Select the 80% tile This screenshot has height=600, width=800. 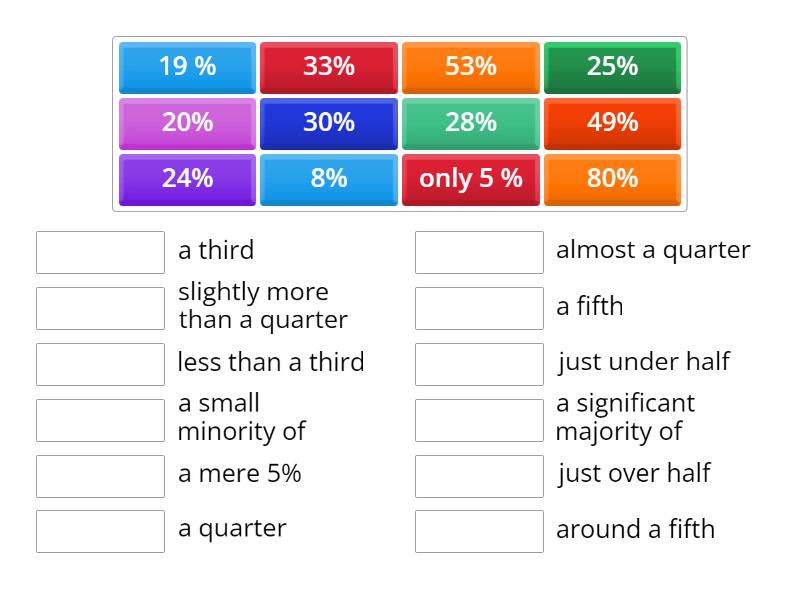point(612,179)
